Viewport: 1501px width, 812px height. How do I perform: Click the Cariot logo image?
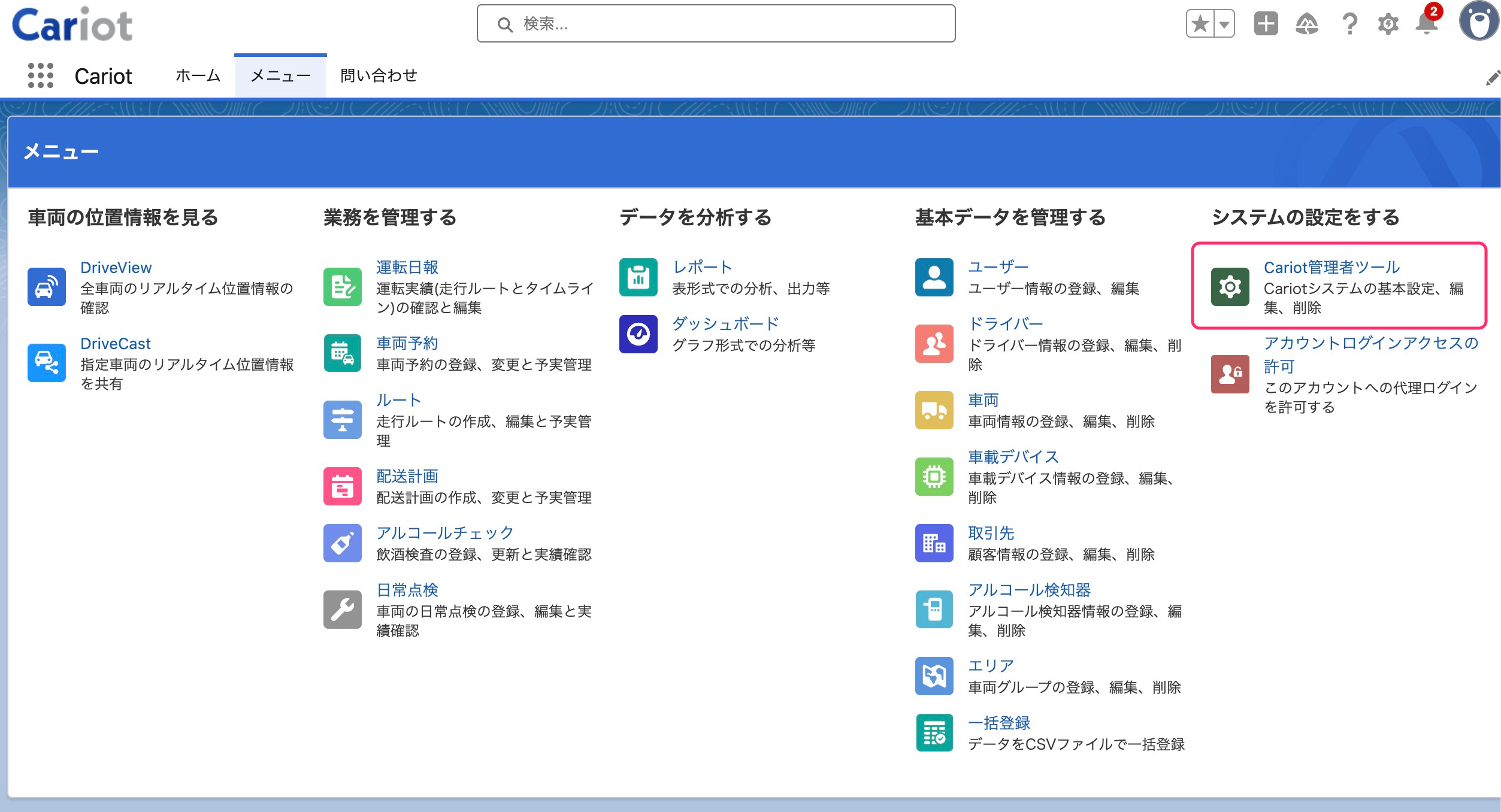click(72, 24)
